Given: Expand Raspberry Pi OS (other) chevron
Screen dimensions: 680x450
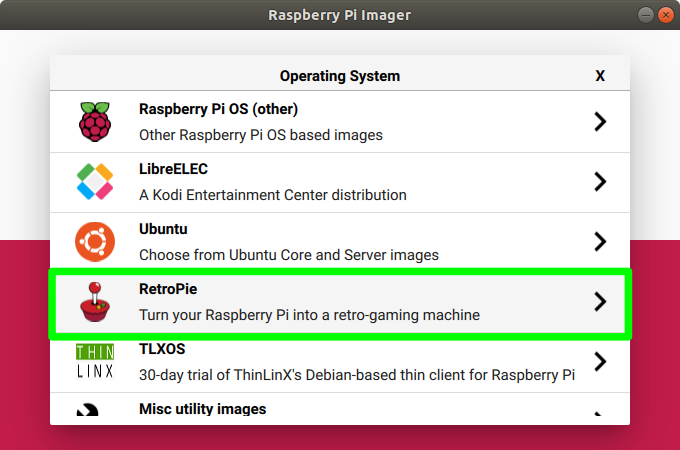Looking at the screenshot, I should 600,122.
